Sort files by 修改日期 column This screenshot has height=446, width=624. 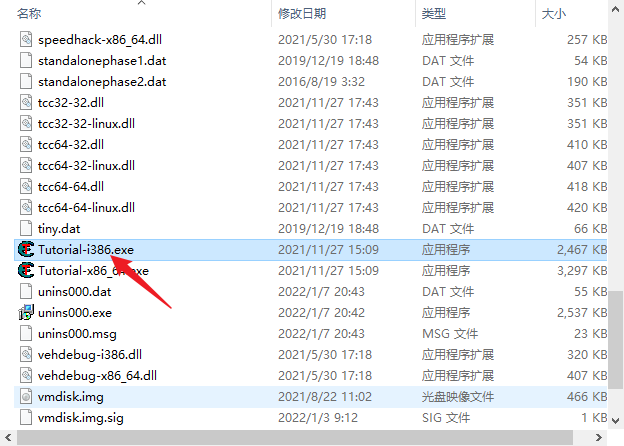tap(302, 14)
